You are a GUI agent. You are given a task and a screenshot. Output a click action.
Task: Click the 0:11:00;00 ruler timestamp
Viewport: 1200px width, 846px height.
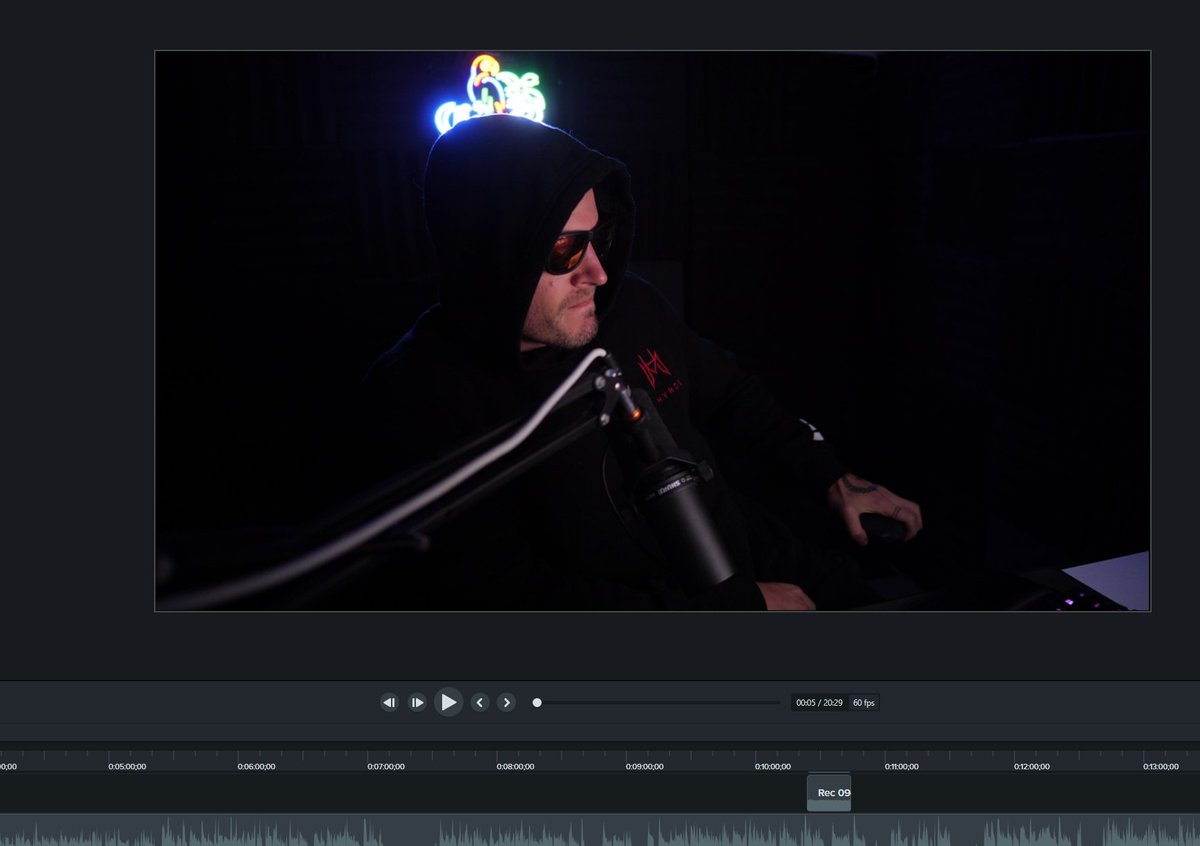(x=902, y=765)
